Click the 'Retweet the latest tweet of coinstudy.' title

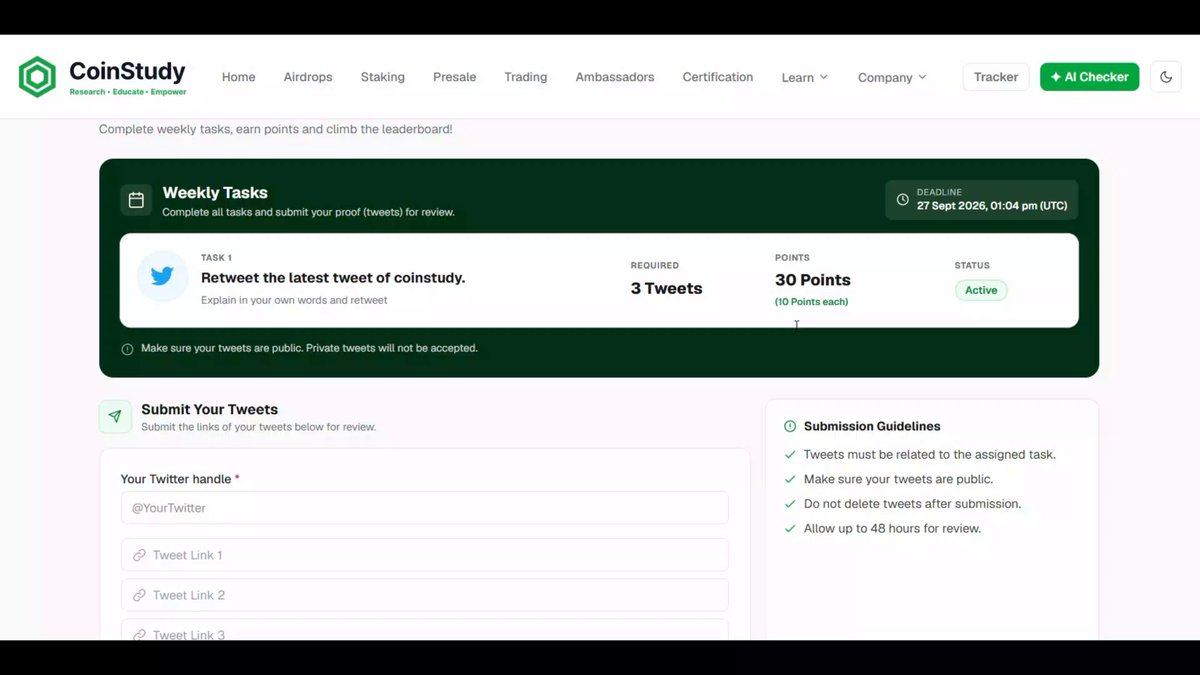(333, 278)
